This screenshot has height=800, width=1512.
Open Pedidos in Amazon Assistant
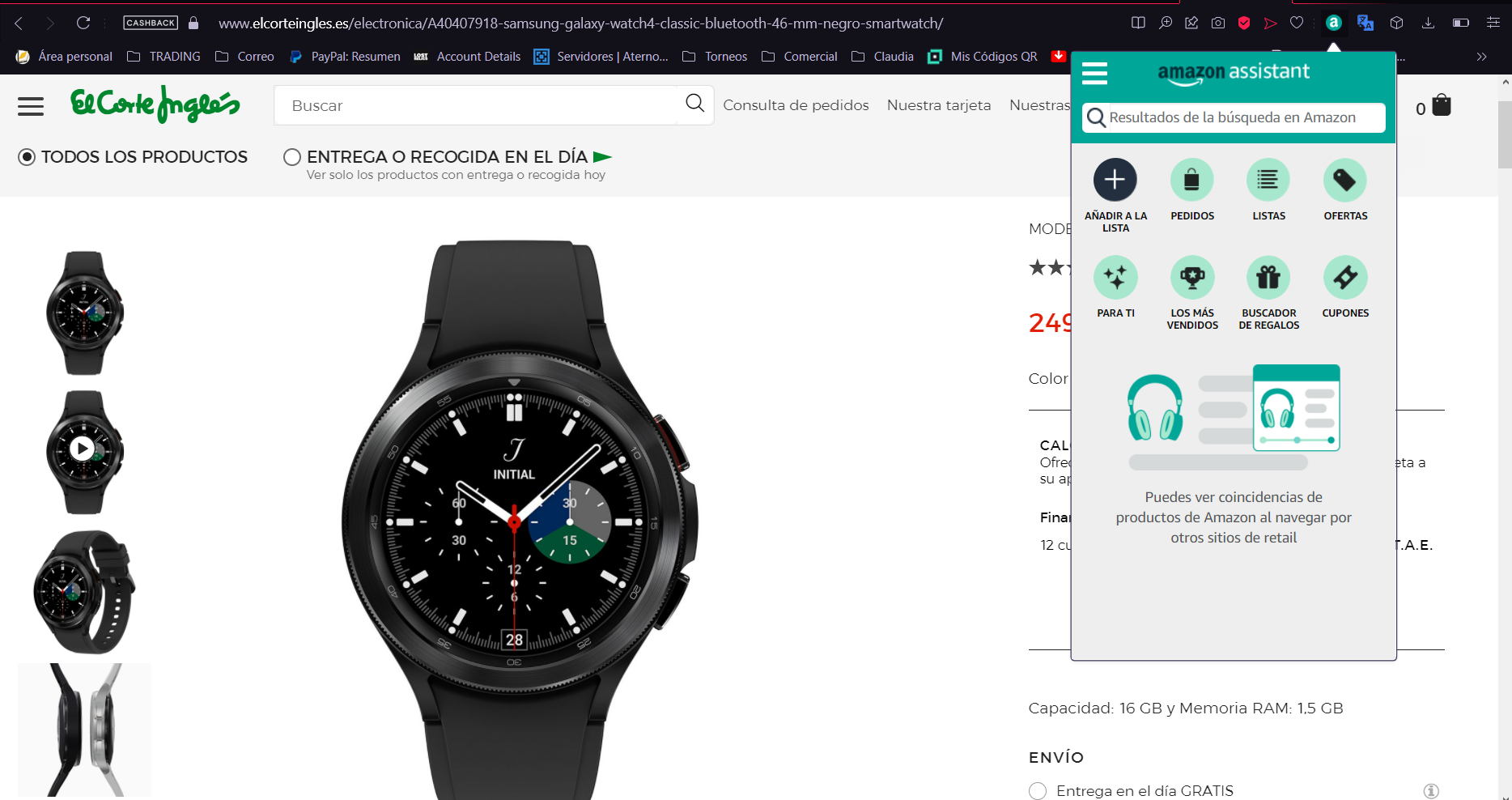1191,180
